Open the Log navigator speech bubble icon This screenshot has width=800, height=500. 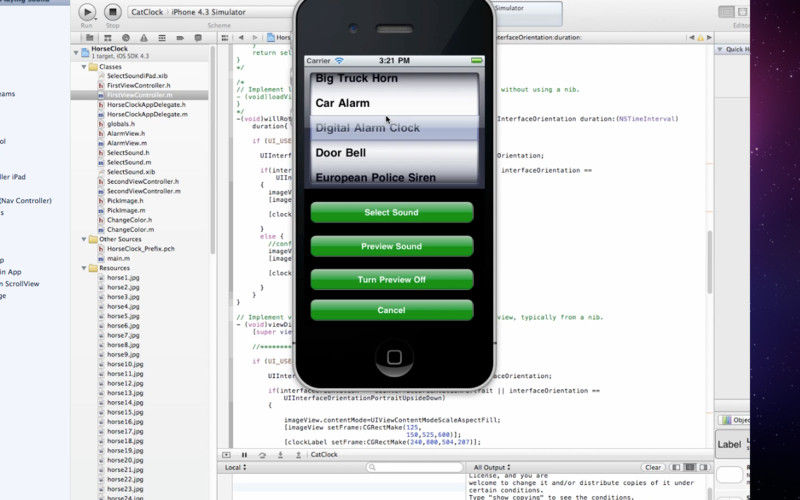click(198, 38)
